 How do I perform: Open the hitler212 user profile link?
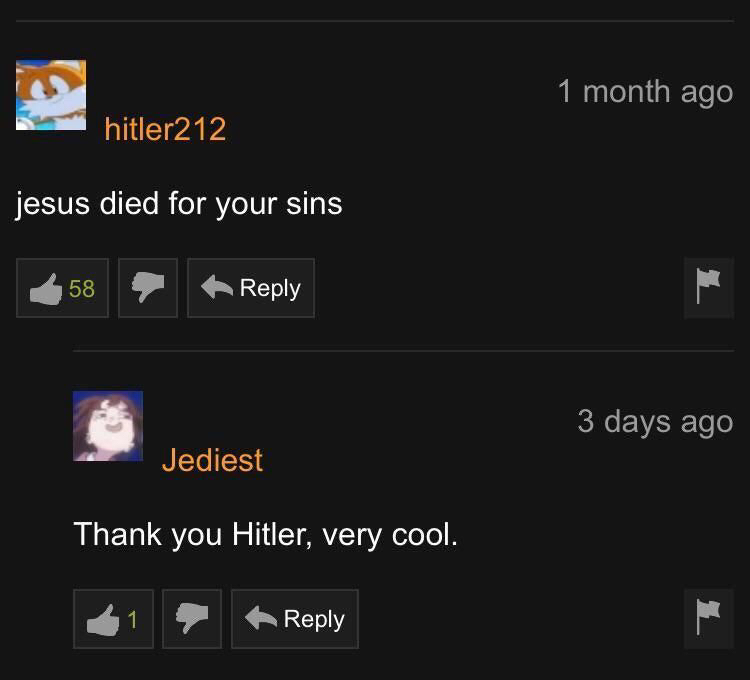tap(165, 129)
